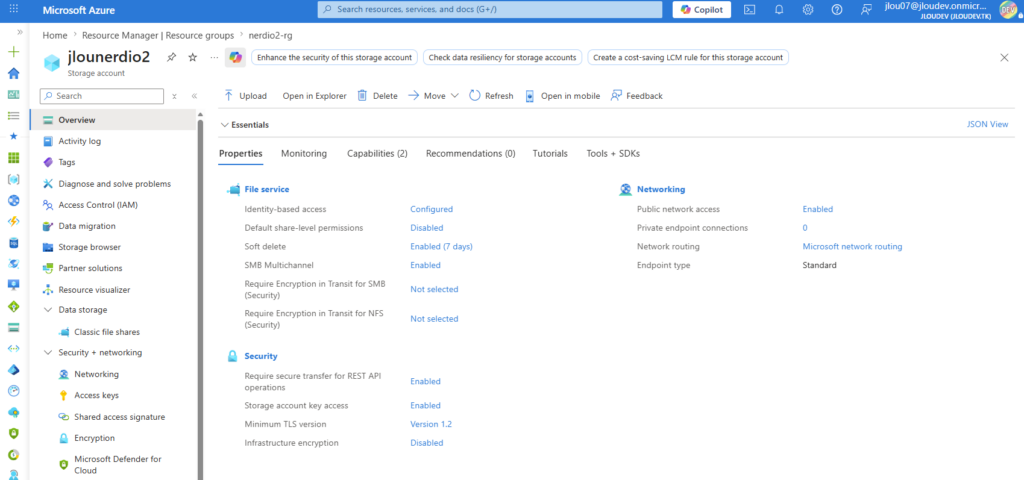Open Function App lightning icon in left rail

tap(14, 221)
